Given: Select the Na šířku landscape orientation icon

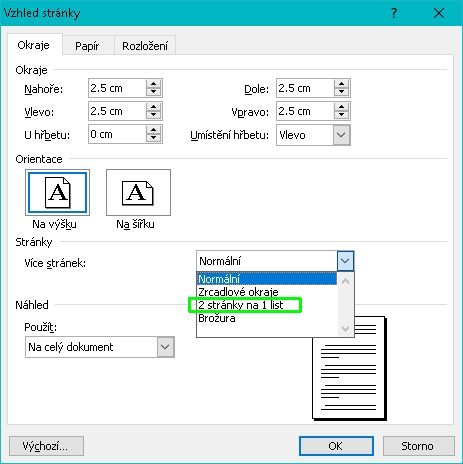Looking at the screenshot, I should [x=138, y=192].
